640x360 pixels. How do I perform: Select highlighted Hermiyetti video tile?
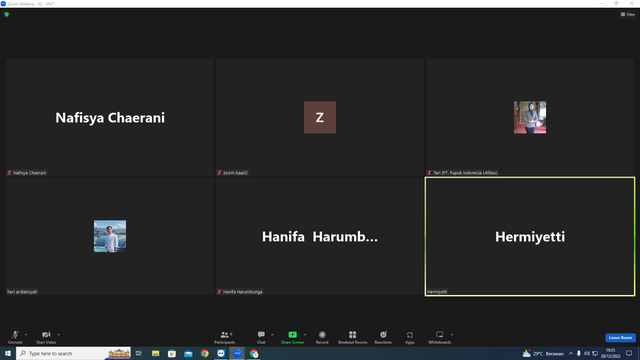coord(530,236)
